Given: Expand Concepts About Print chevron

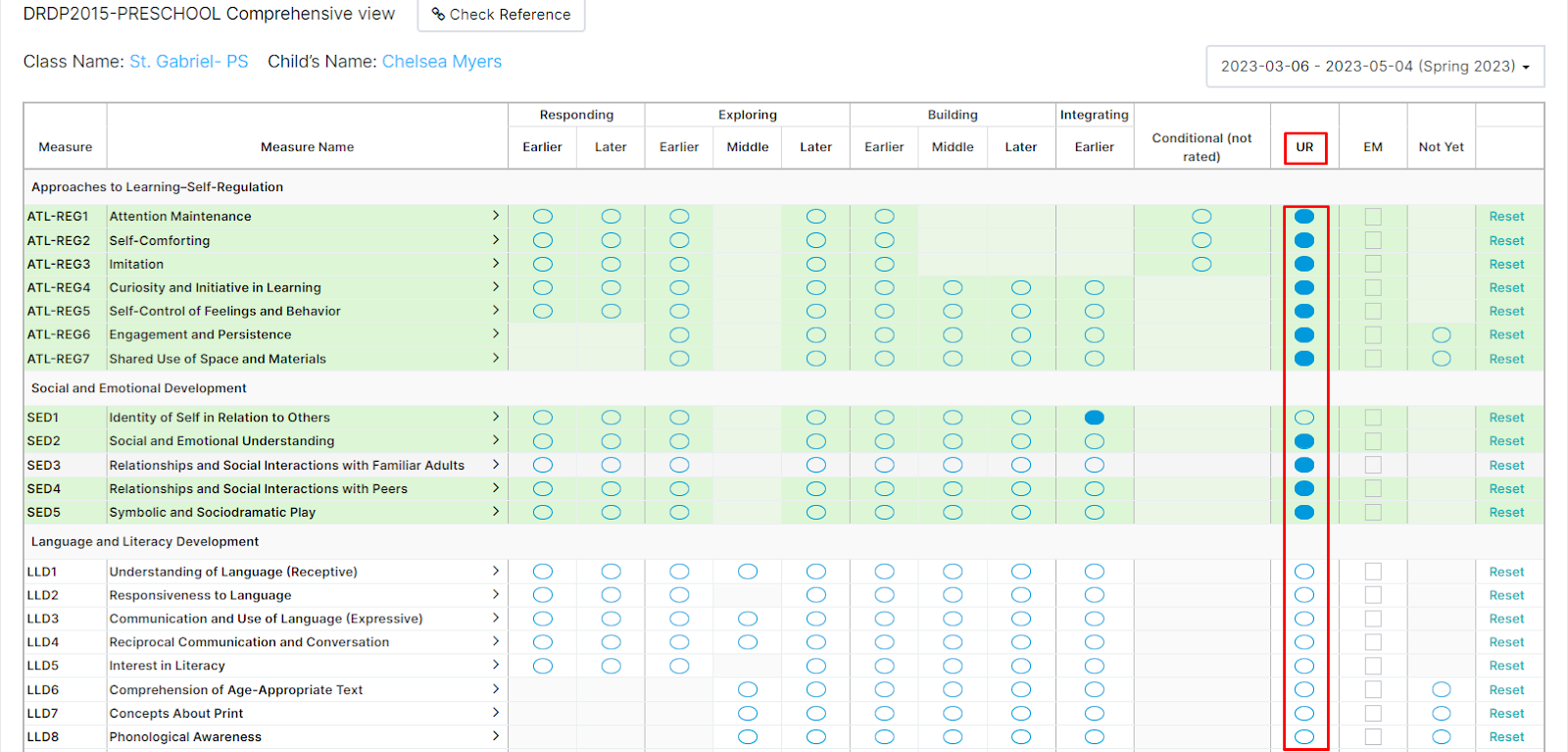Looking at the screenshot, I should pyautogui.click(x=495, y=713).
